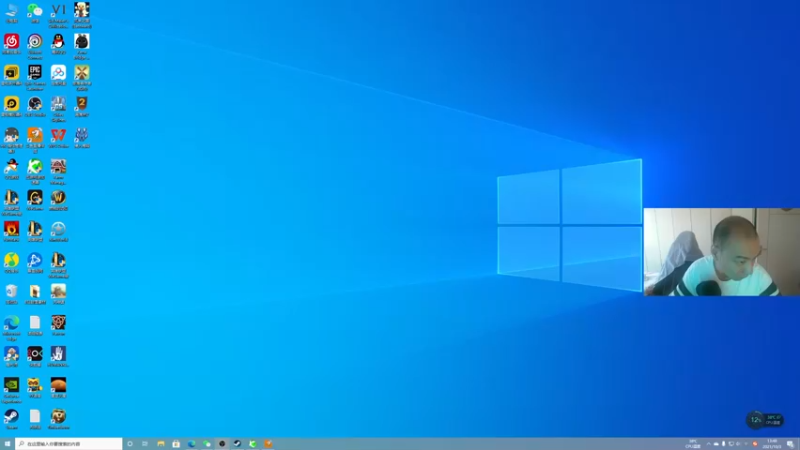
Task: Open the windmill game desktop shortcut
Action: pos(82,77)
